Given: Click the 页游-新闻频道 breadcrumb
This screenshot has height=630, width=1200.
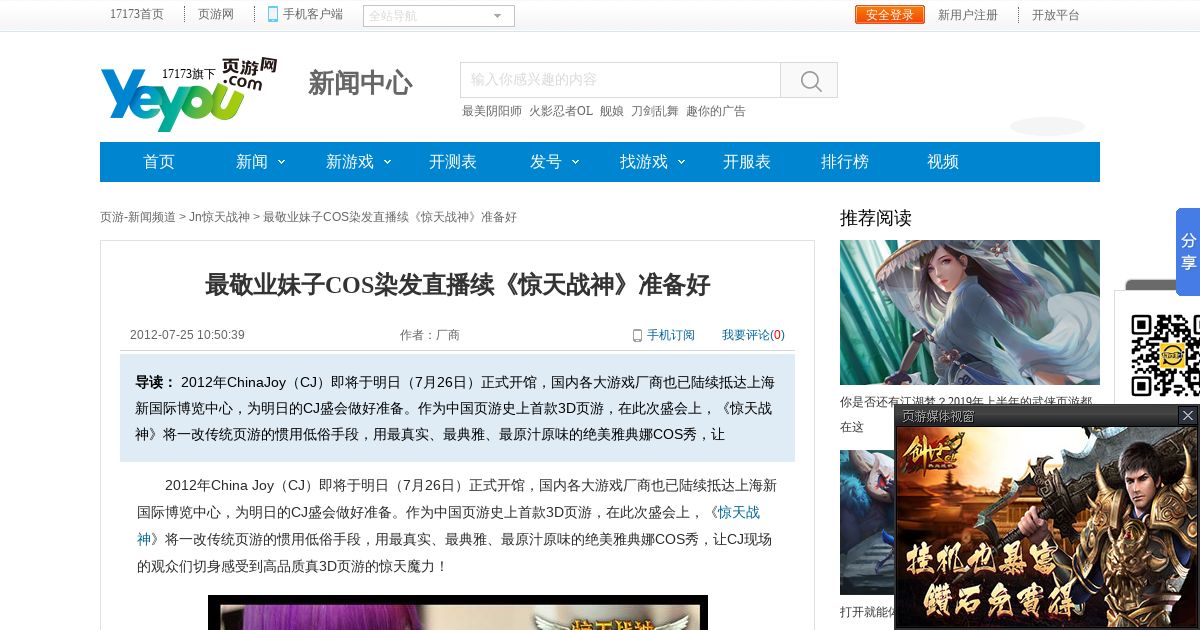Looking at the screenshot, I should click(x=138, y=217).
